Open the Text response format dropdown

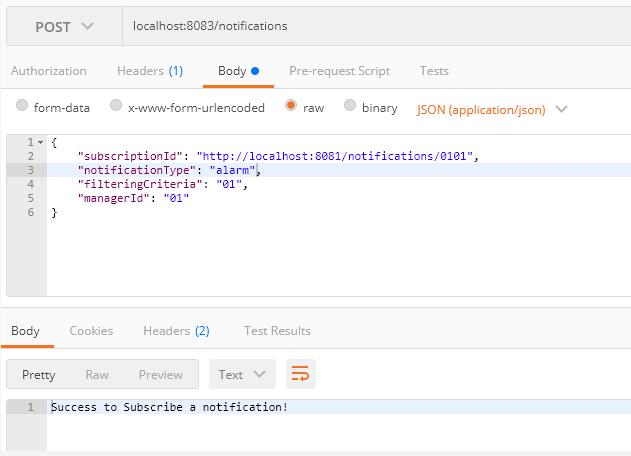[241, 374]
